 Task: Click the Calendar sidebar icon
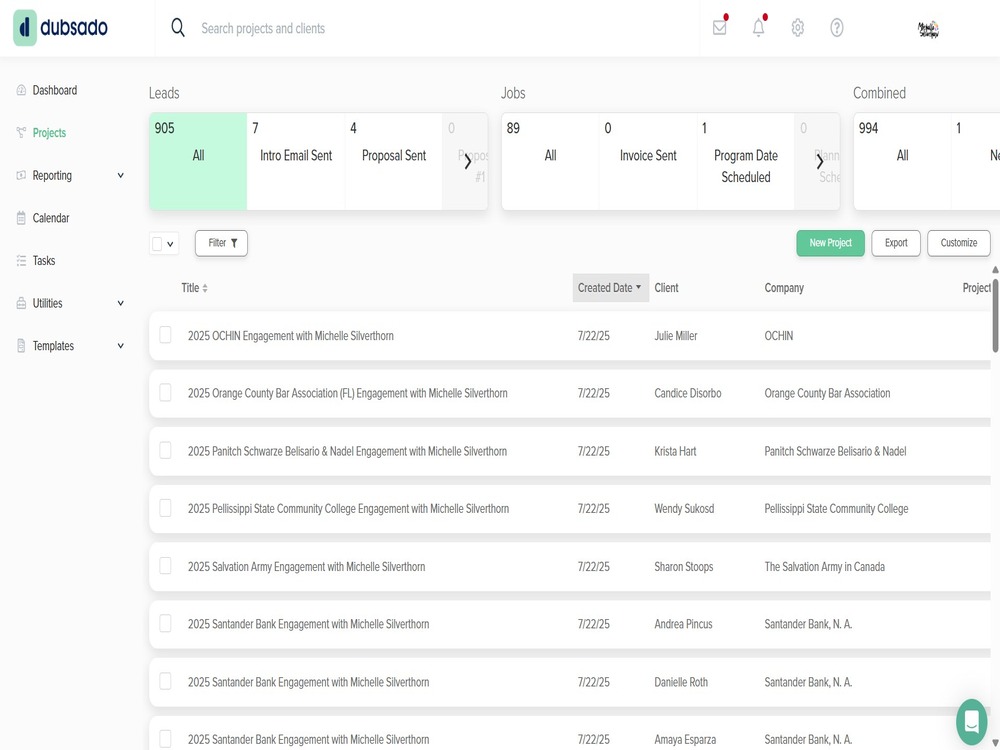click(x=21, y=218)
